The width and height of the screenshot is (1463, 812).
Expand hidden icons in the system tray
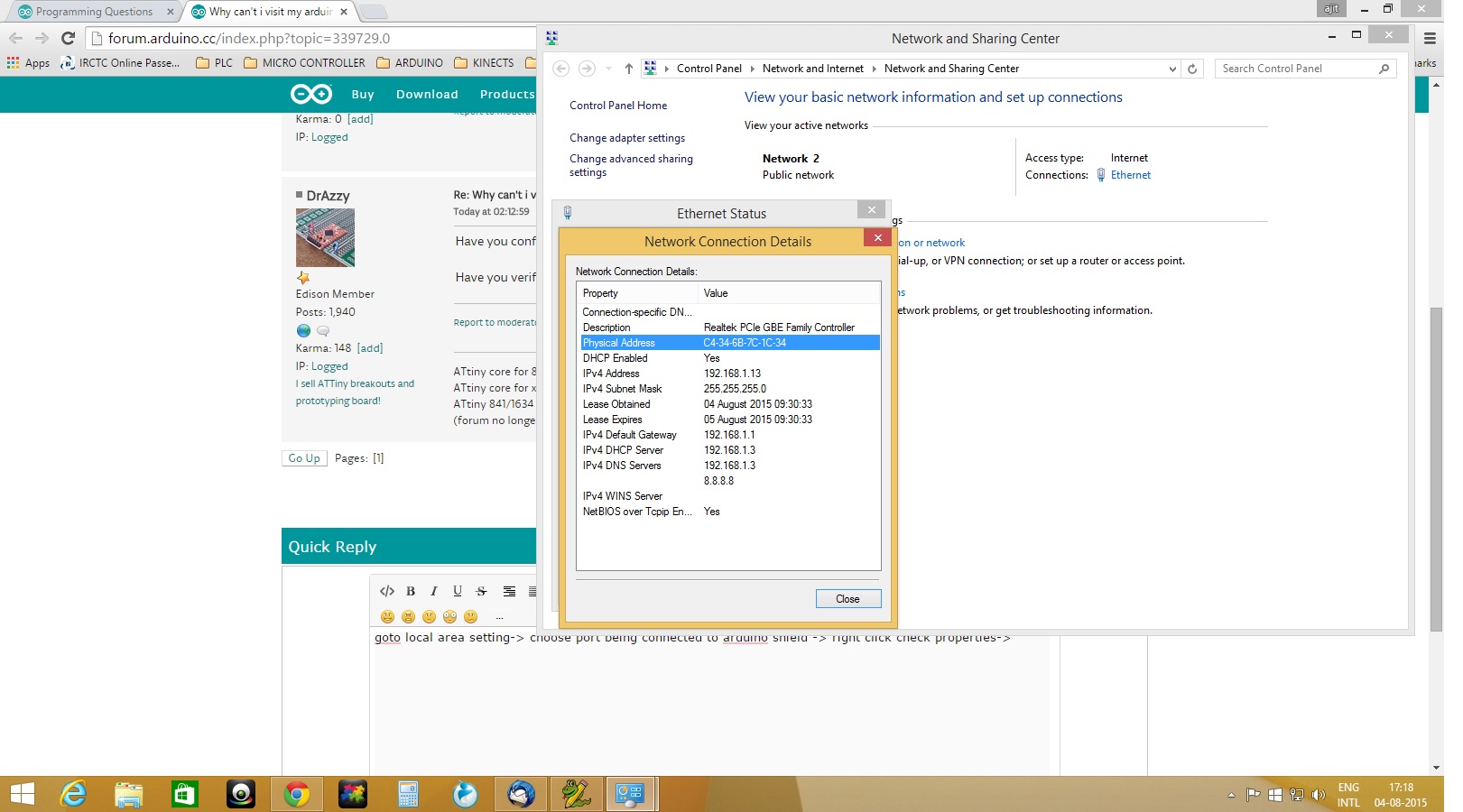(x=1231, y=795)
